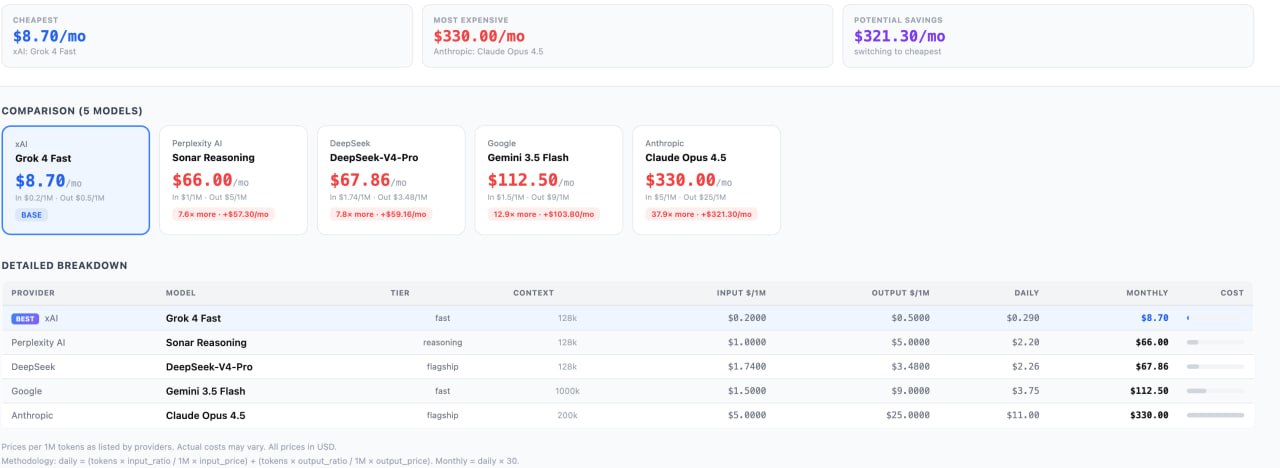Image resolution: width=1280 pixels, height=468 pixels.
Task: Open the CHEAPEST summary card
Action: (207, 36)
